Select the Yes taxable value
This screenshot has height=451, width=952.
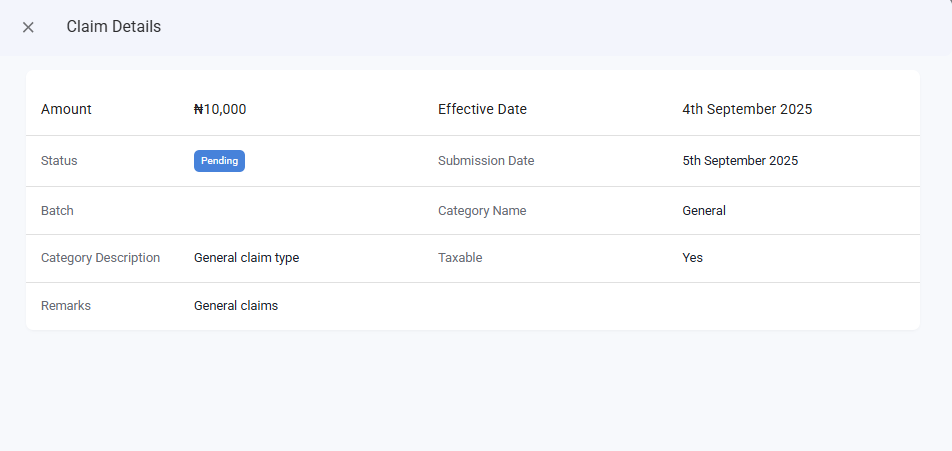coord(692,258)
